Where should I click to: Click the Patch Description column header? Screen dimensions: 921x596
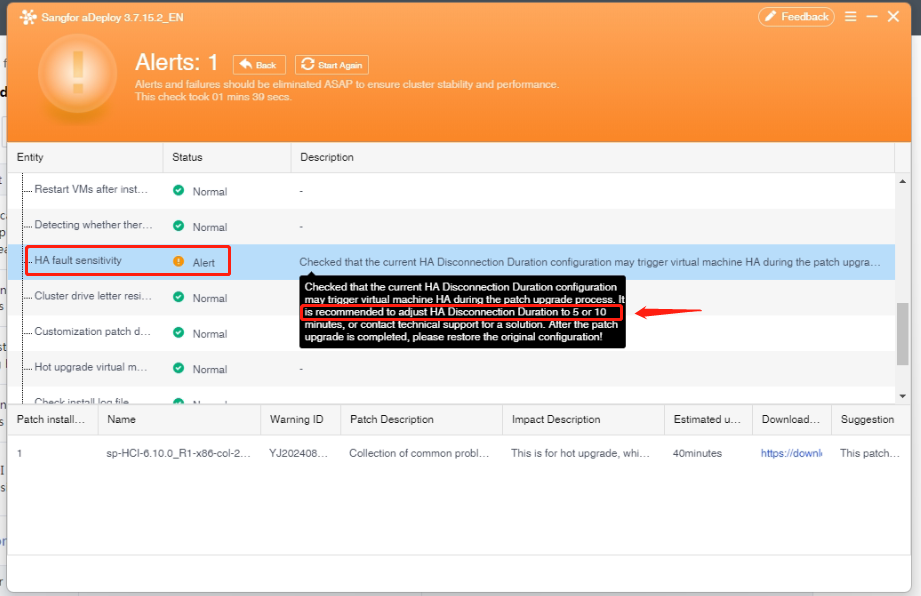tap(421, 419)
